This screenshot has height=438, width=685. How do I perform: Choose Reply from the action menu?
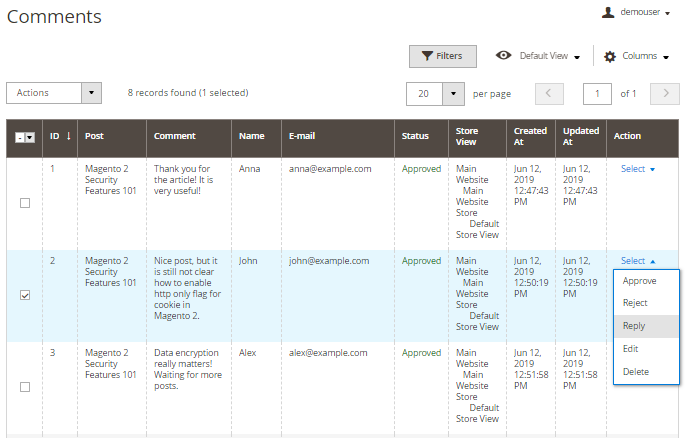coord(634,326)
